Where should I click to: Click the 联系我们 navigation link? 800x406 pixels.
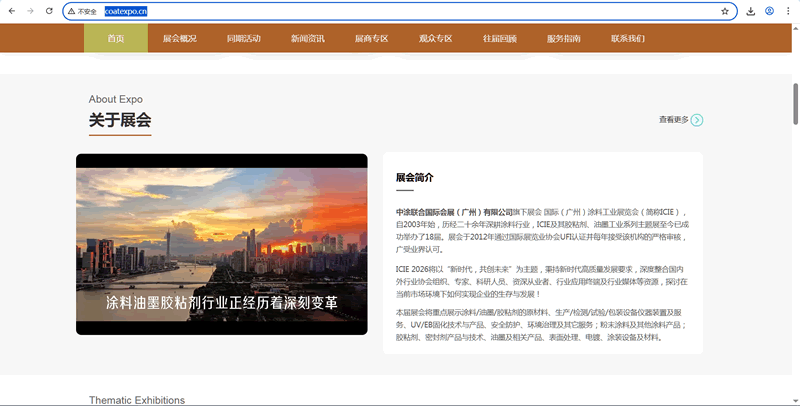[628, 39]
